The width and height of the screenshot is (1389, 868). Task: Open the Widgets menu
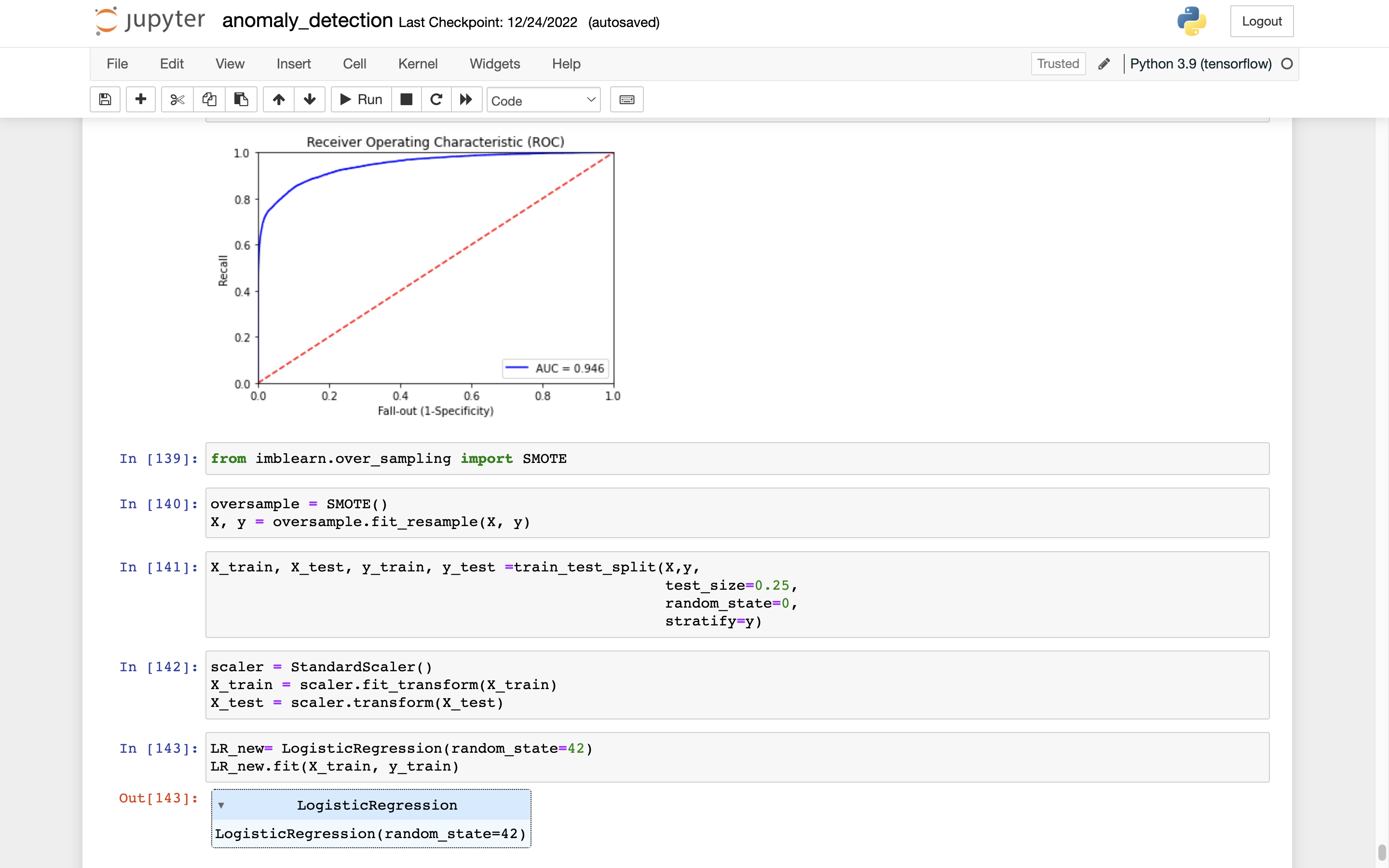coord(494,64)
